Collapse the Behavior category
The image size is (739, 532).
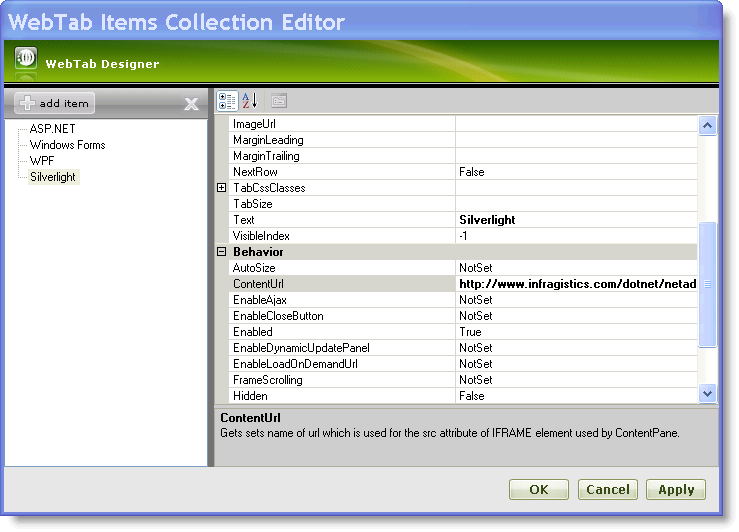[x=222, y=252]
